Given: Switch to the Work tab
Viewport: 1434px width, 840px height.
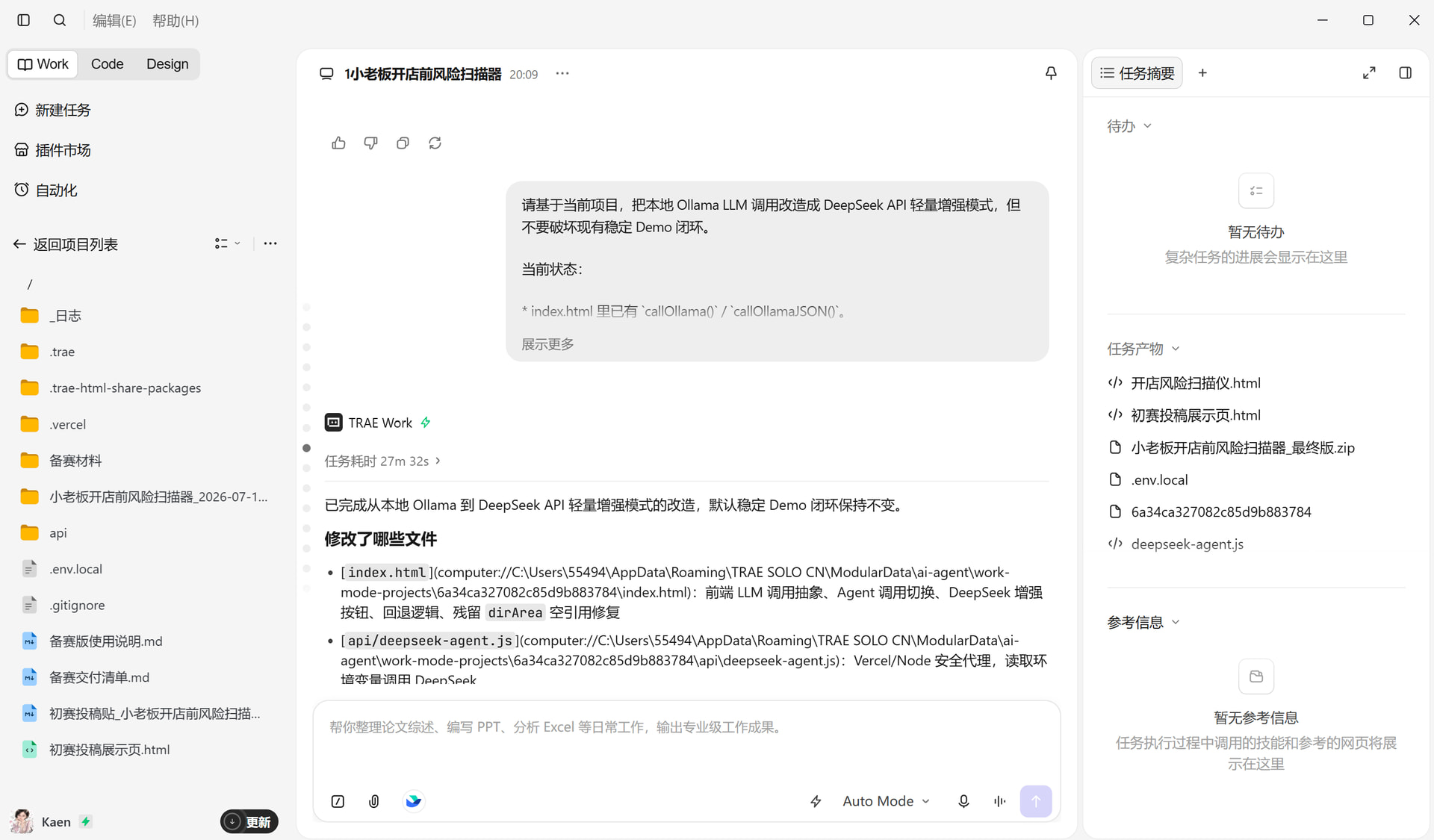Looking at the screenshot, I should tap(43, 64).
